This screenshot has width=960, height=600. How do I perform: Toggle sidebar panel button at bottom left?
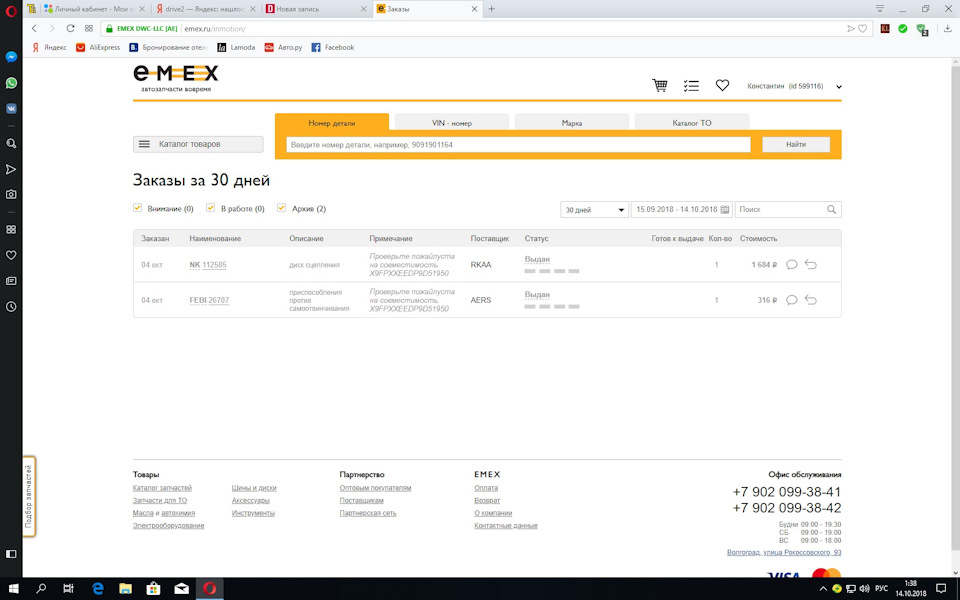coord(11,553)
